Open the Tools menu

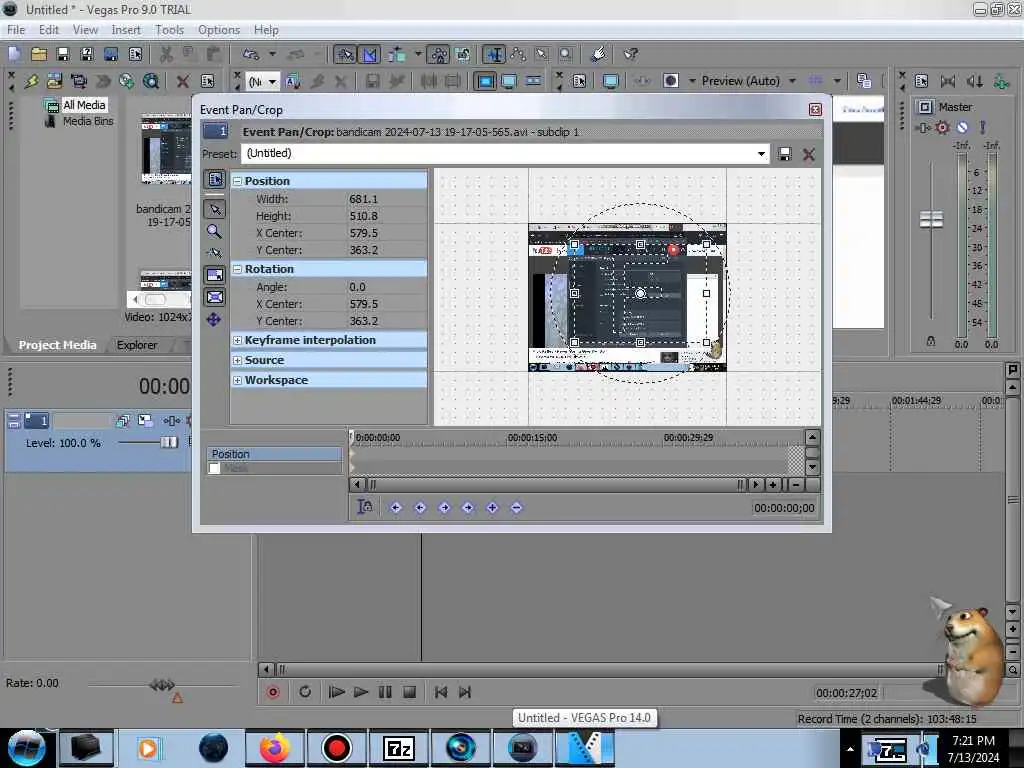169,30
